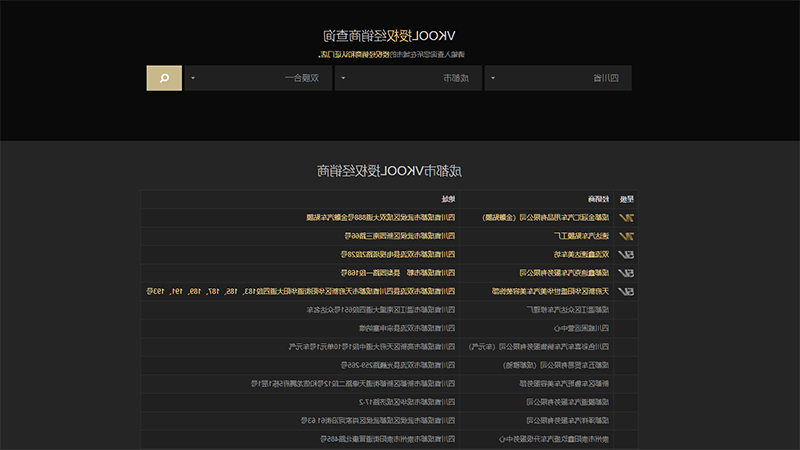Open the 四川省 province dropdown
The width and height of the screenshot is (800, 450).
click(558, 78)
